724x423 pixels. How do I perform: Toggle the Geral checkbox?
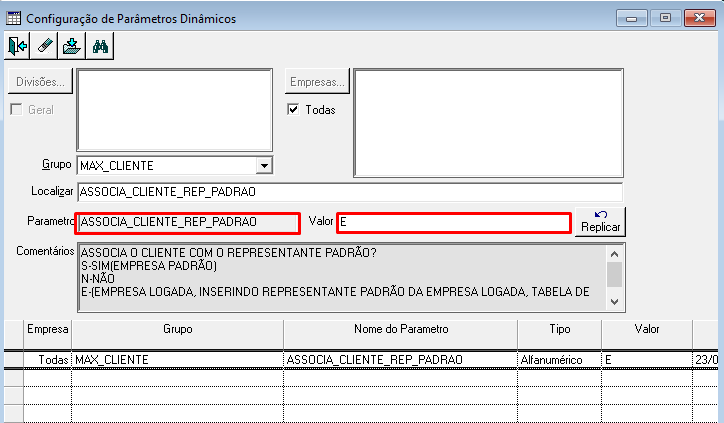coord(16,109)
